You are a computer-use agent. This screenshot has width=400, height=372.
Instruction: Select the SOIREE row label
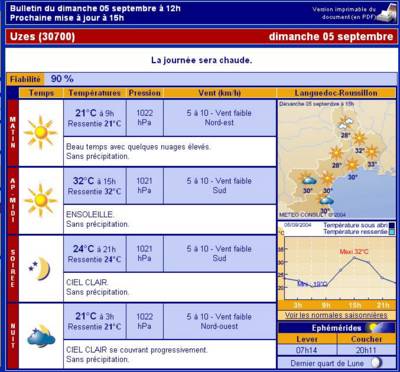click(x=13, y=268)
